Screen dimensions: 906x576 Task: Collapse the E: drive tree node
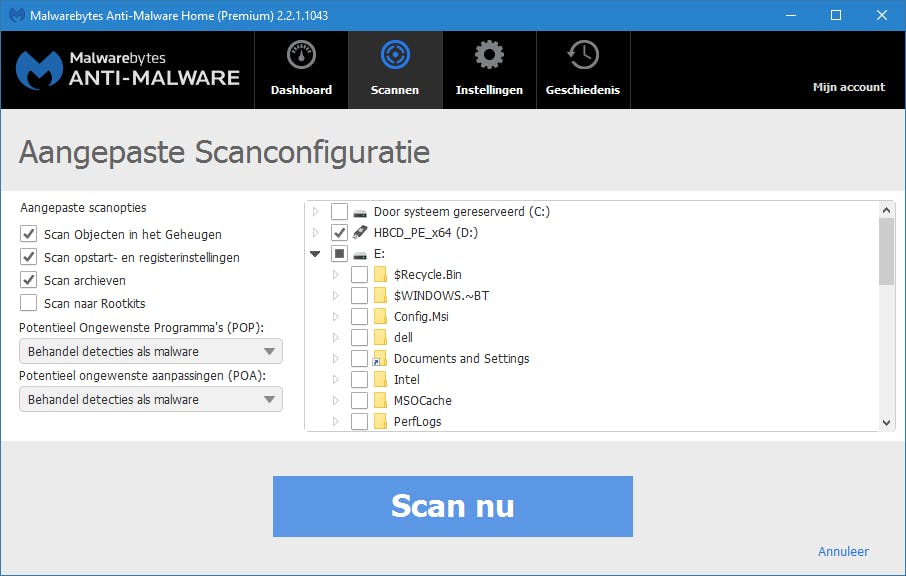[315, 254]
